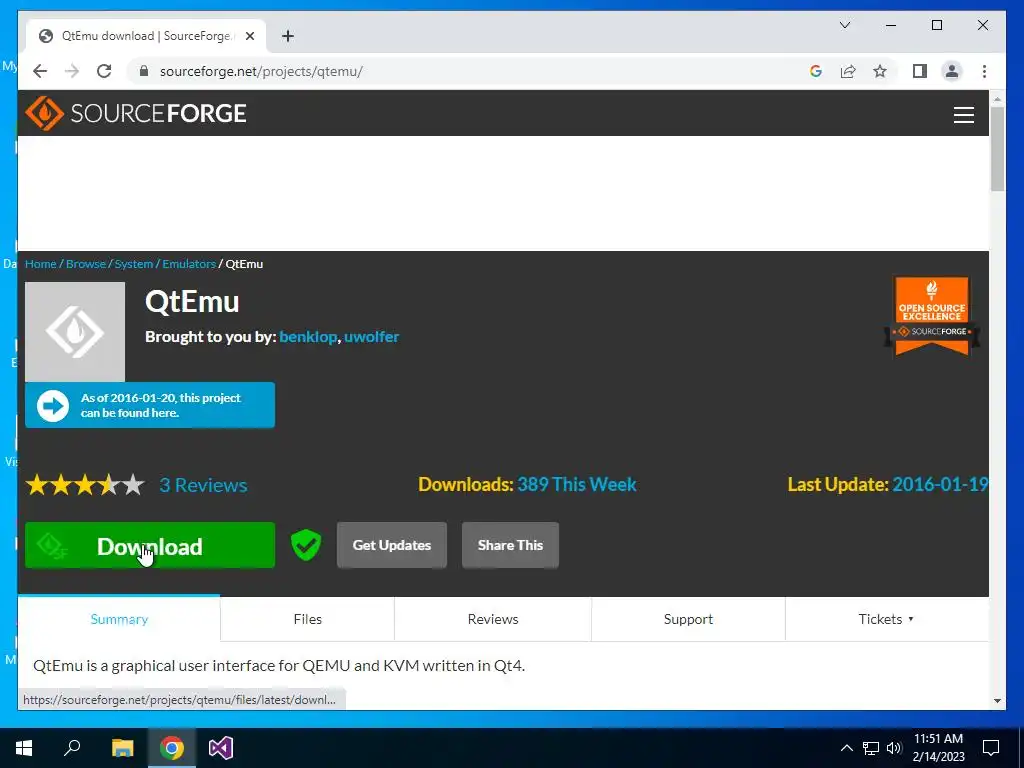The image size is (1024, 768).
Task: Click the Google icon in the address bar
Action: [x=816, y=71]
